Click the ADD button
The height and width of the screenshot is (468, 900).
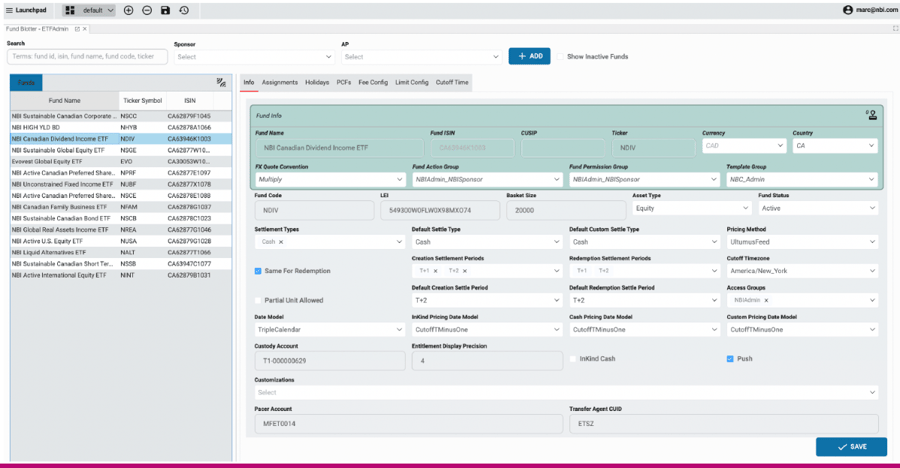click(529, 56)
